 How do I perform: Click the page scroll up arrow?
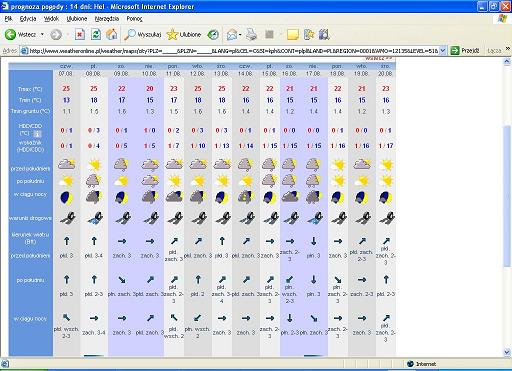click(x=507, y=61)
